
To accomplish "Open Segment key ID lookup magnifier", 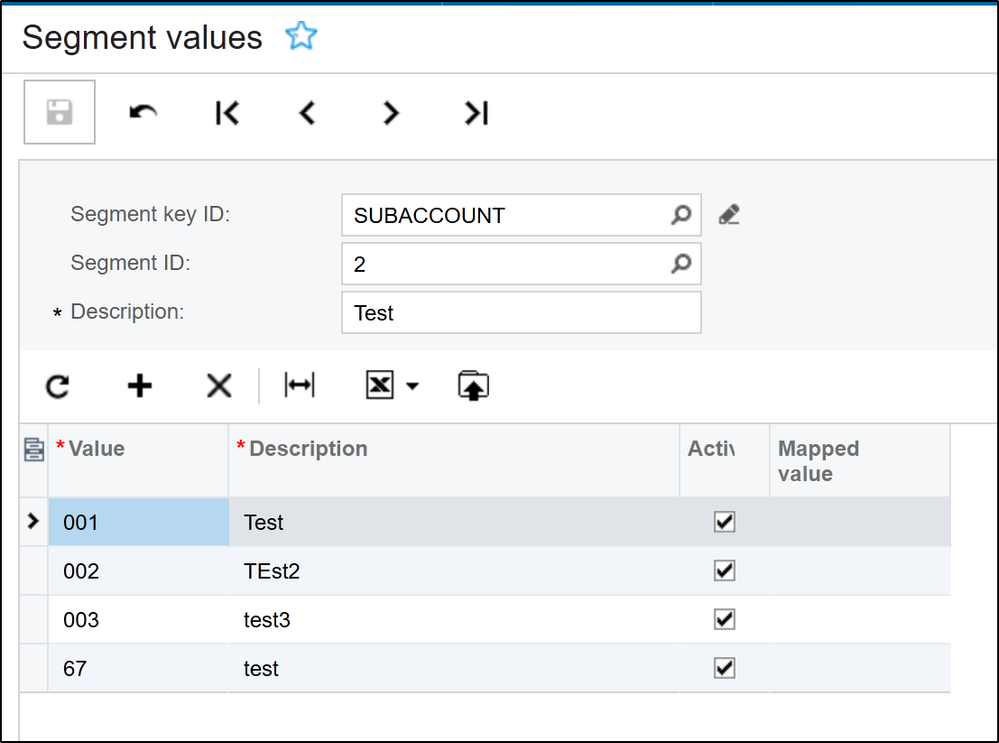I will [681, 215].
